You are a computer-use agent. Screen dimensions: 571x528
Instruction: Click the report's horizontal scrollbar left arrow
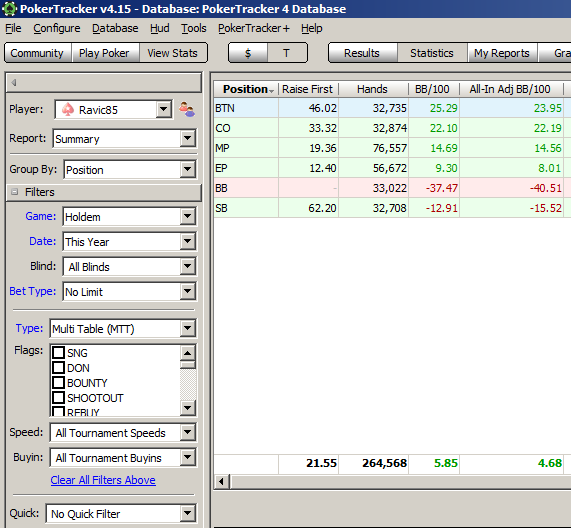click(x=221, y=482)
